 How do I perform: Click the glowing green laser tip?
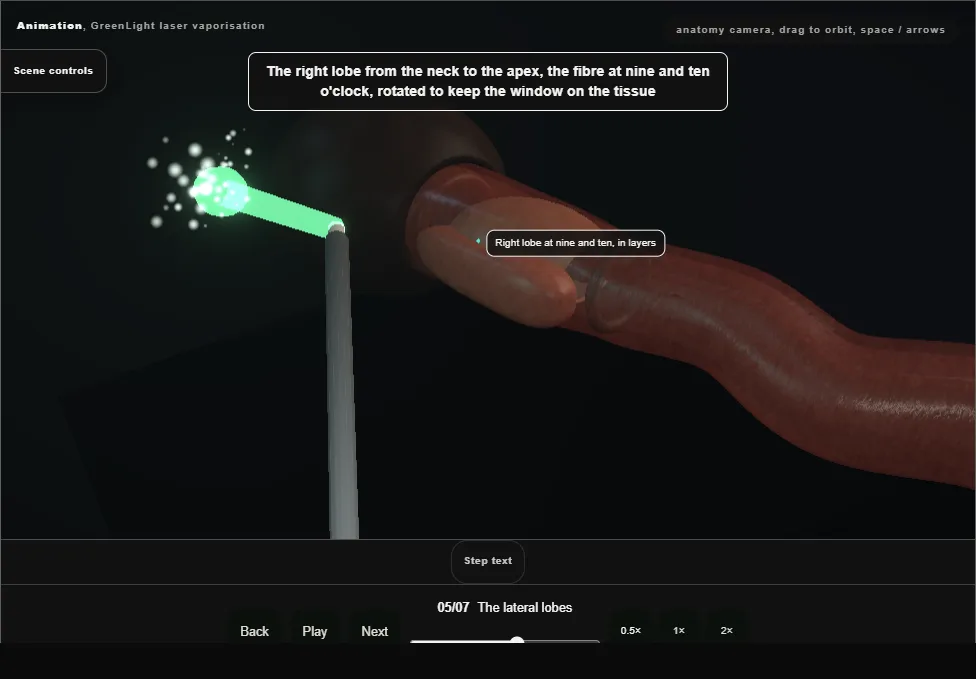(220, 192)
